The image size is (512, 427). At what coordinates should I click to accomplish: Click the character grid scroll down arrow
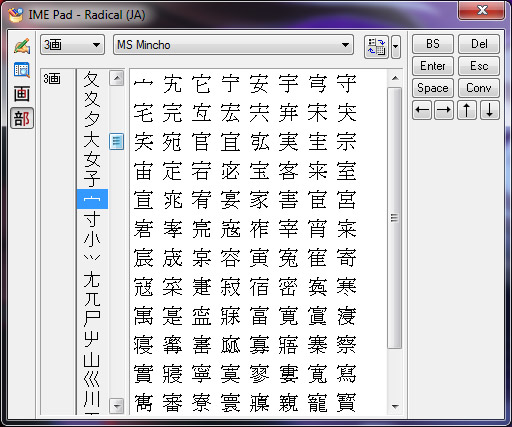[395, 406]
